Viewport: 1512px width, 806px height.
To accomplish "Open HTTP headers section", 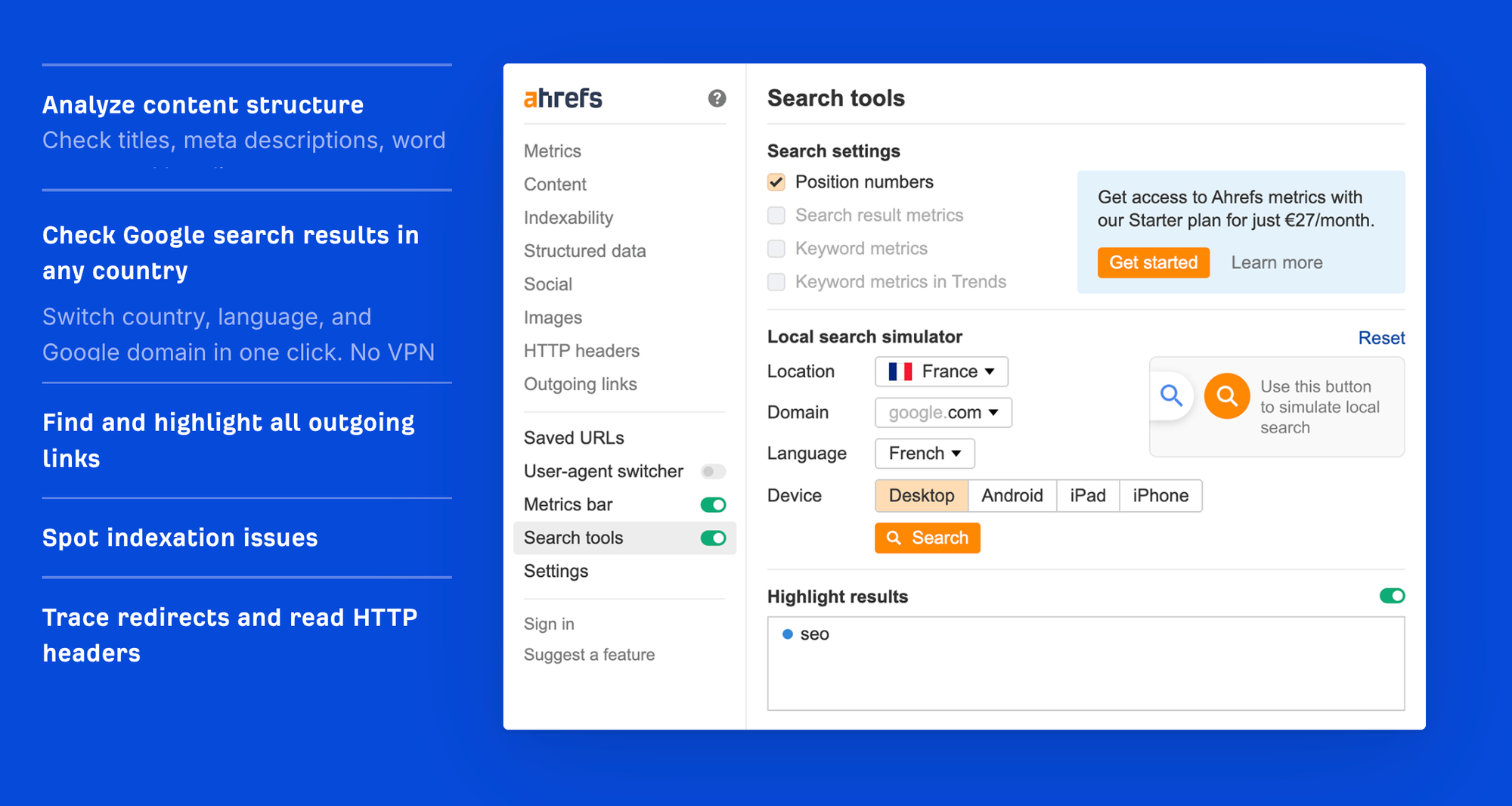I will coord(582,351).
